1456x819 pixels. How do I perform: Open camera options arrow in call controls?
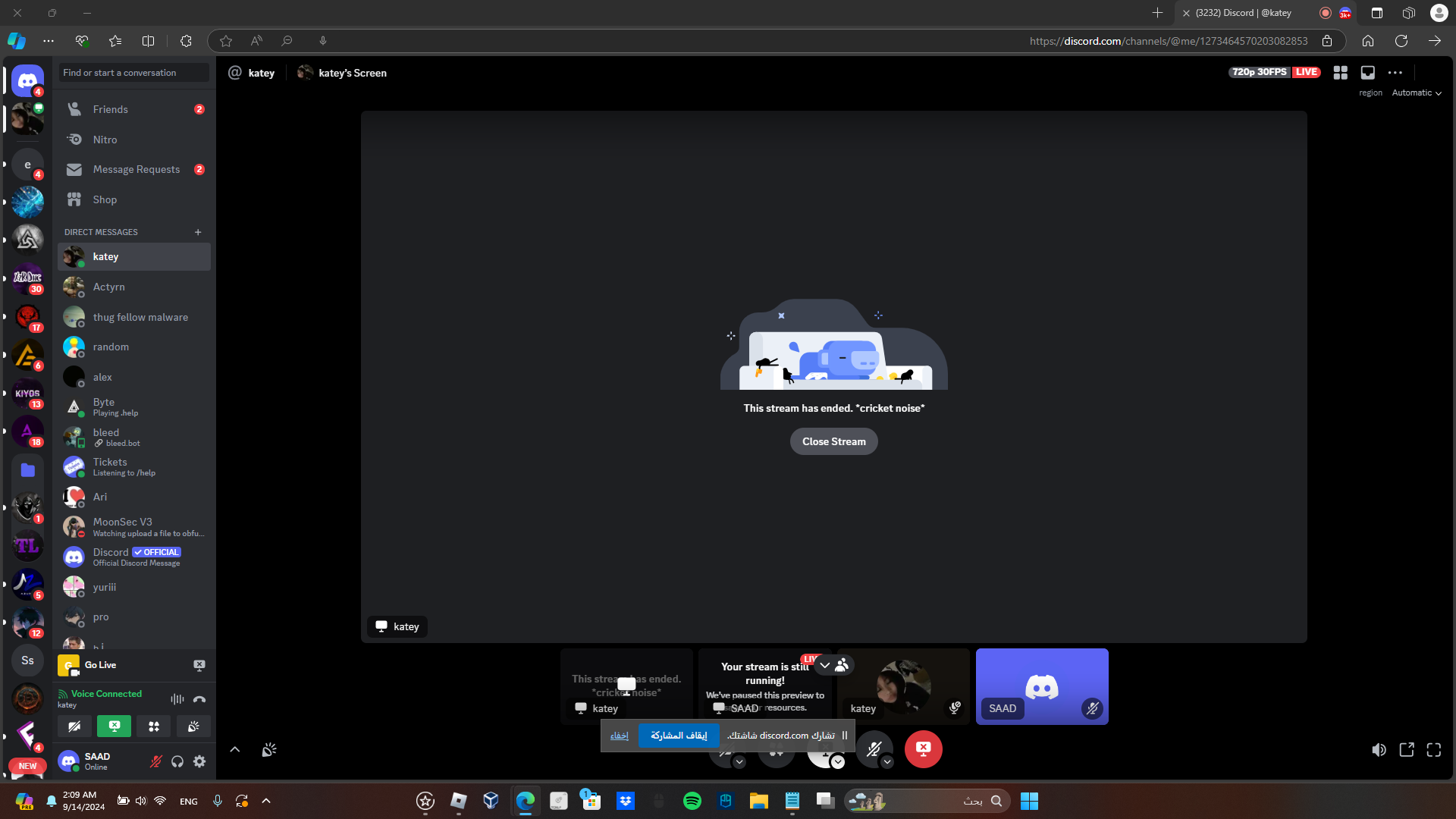point(739,762)
